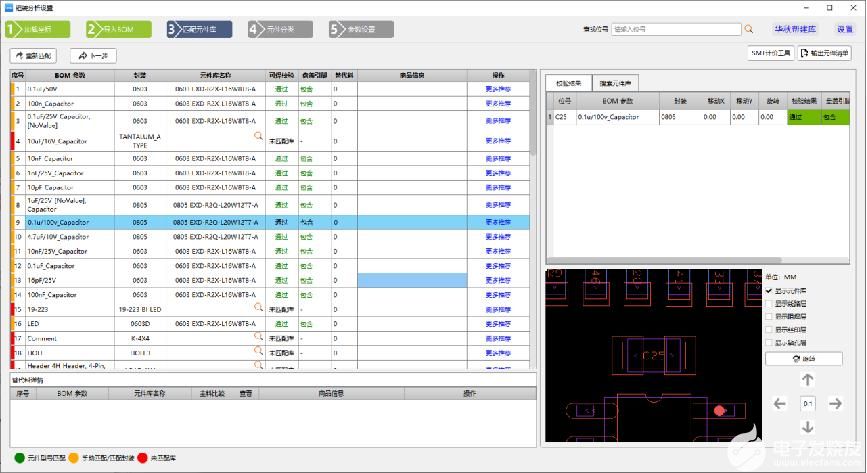Image resolution: width=867 pixels, height=473 pixels.
Task: Click the package column header in BOM table
Action: [x=140, y=75]
